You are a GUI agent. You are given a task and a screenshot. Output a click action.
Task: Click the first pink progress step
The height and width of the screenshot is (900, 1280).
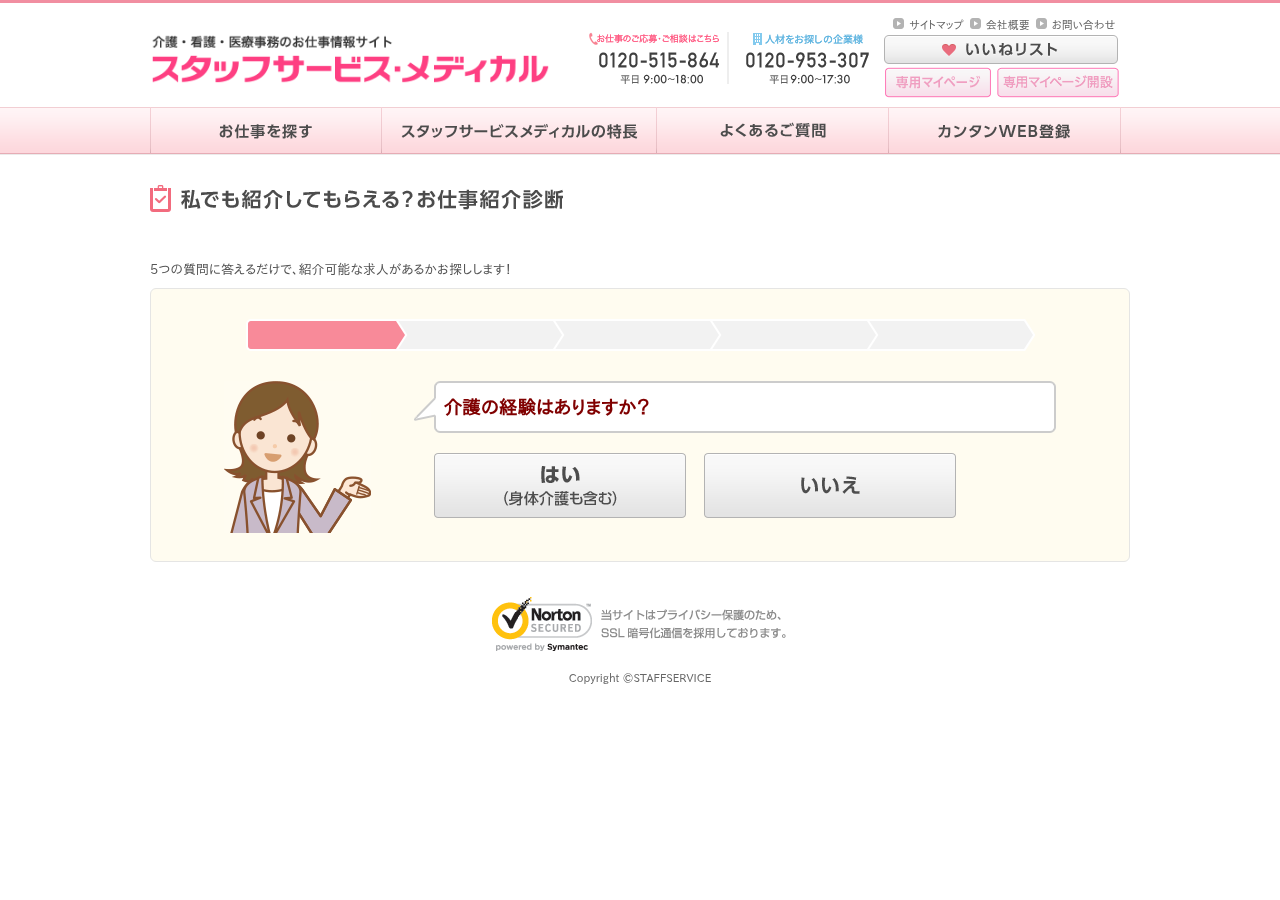(326, 335)
